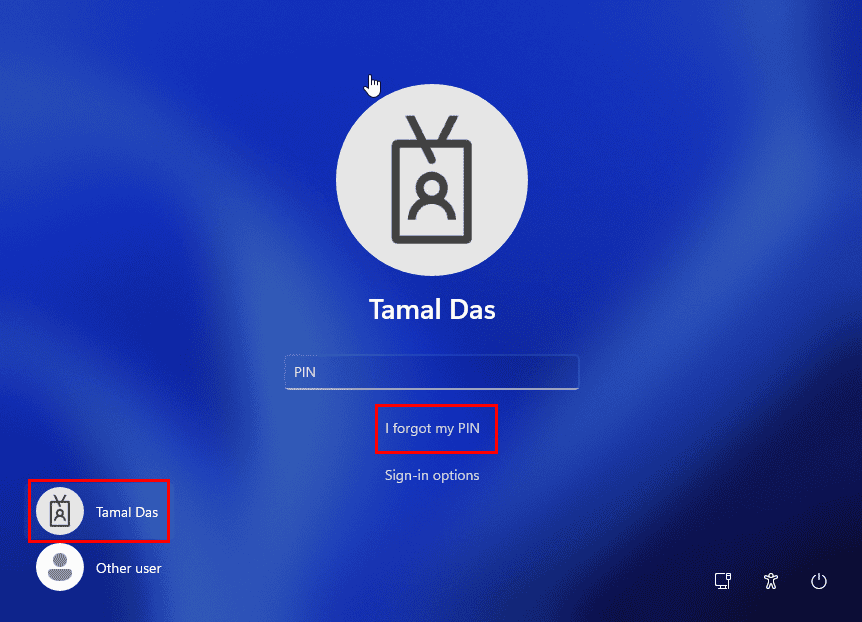The width and height of the screenshot is (862, 622).
Task: Switch to Tamal Das account label
Action: (x=127, y=512)
